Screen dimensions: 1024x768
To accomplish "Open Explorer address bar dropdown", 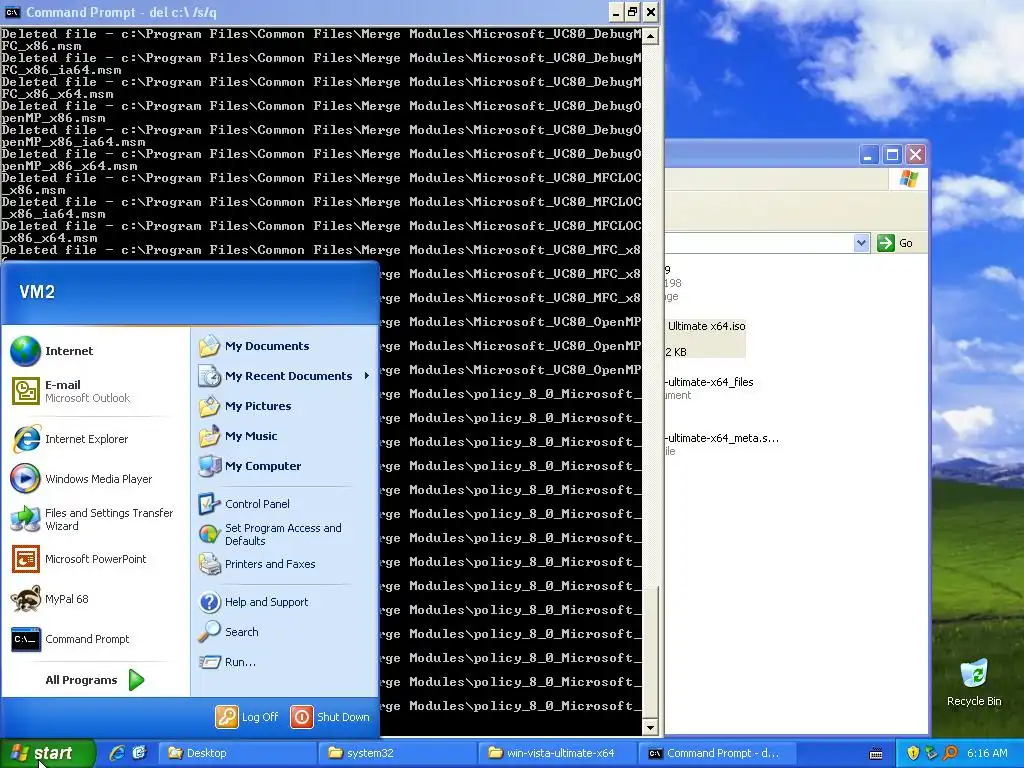I will (x=861, y=243).
